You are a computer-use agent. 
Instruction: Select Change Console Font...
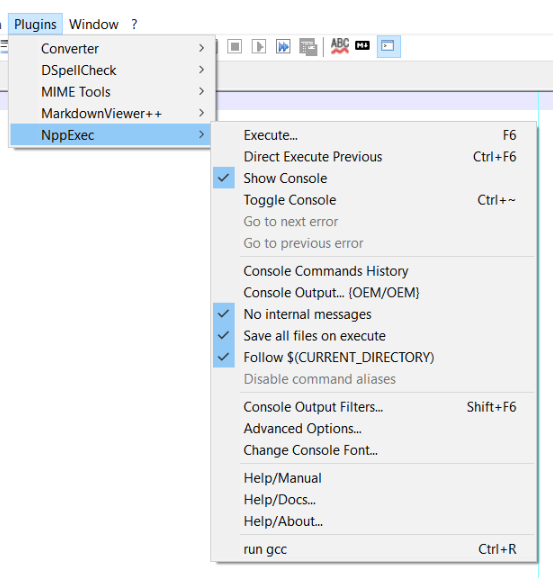[374, 450]
